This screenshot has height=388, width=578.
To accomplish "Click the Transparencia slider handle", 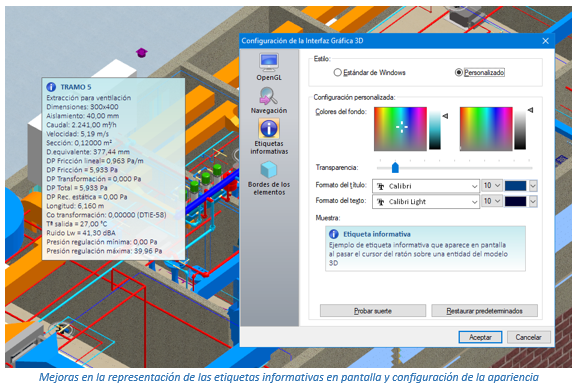I will (395, 167).
